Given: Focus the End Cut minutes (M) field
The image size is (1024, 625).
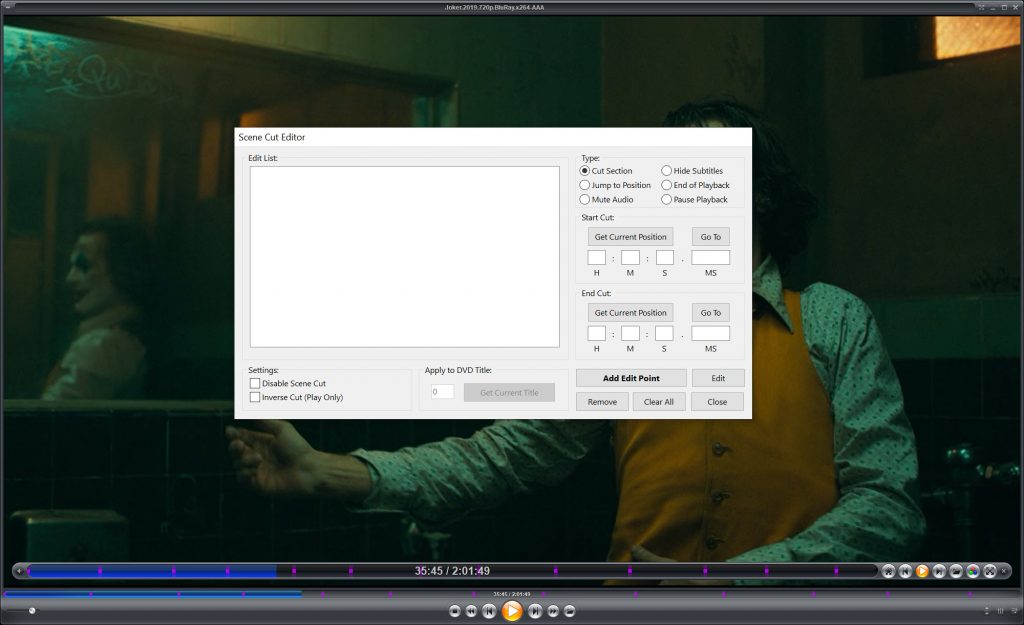Looking at the screenshot, I should (x=630, y=333).
